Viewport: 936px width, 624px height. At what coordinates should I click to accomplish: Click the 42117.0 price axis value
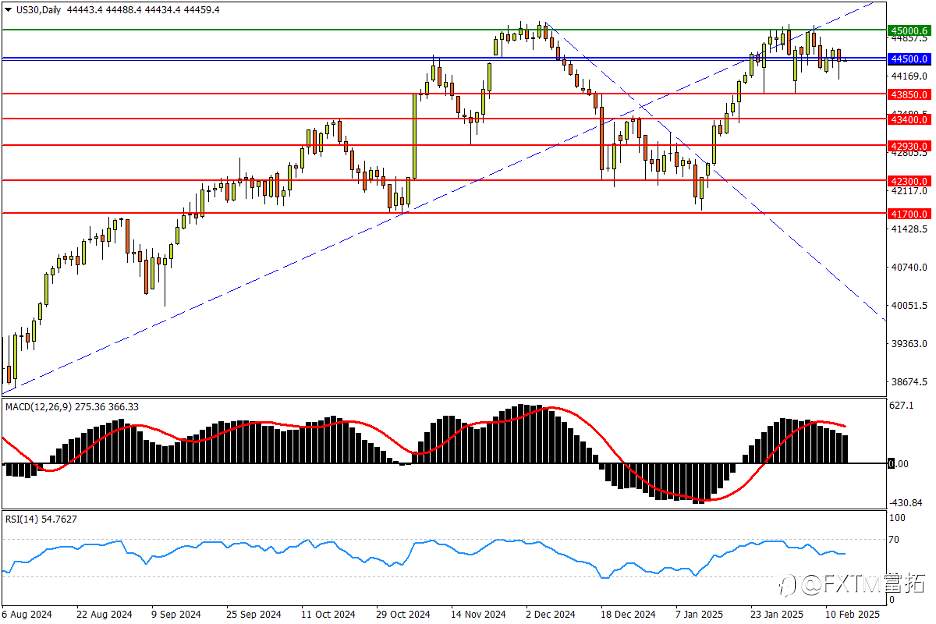[x=909, y=190]
